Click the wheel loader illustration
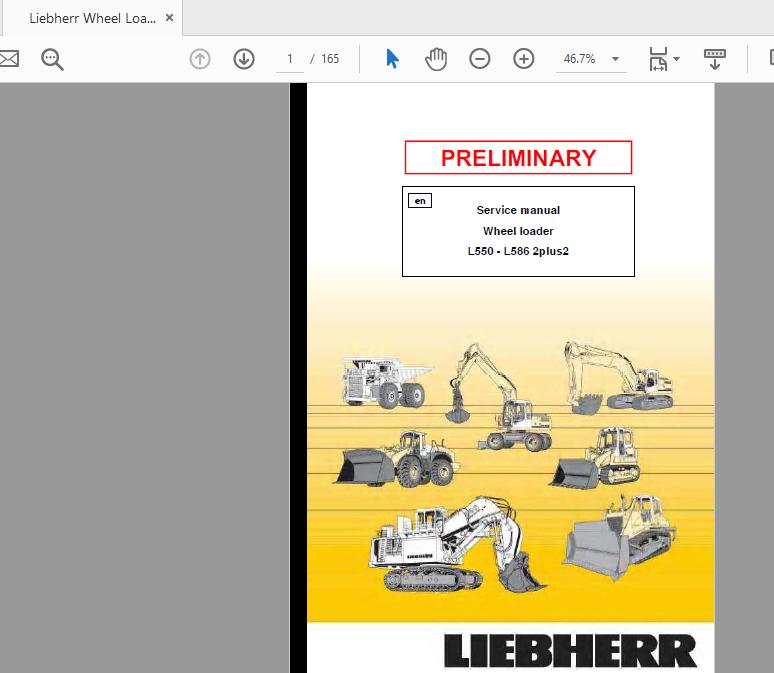 [x=397, y=458]
